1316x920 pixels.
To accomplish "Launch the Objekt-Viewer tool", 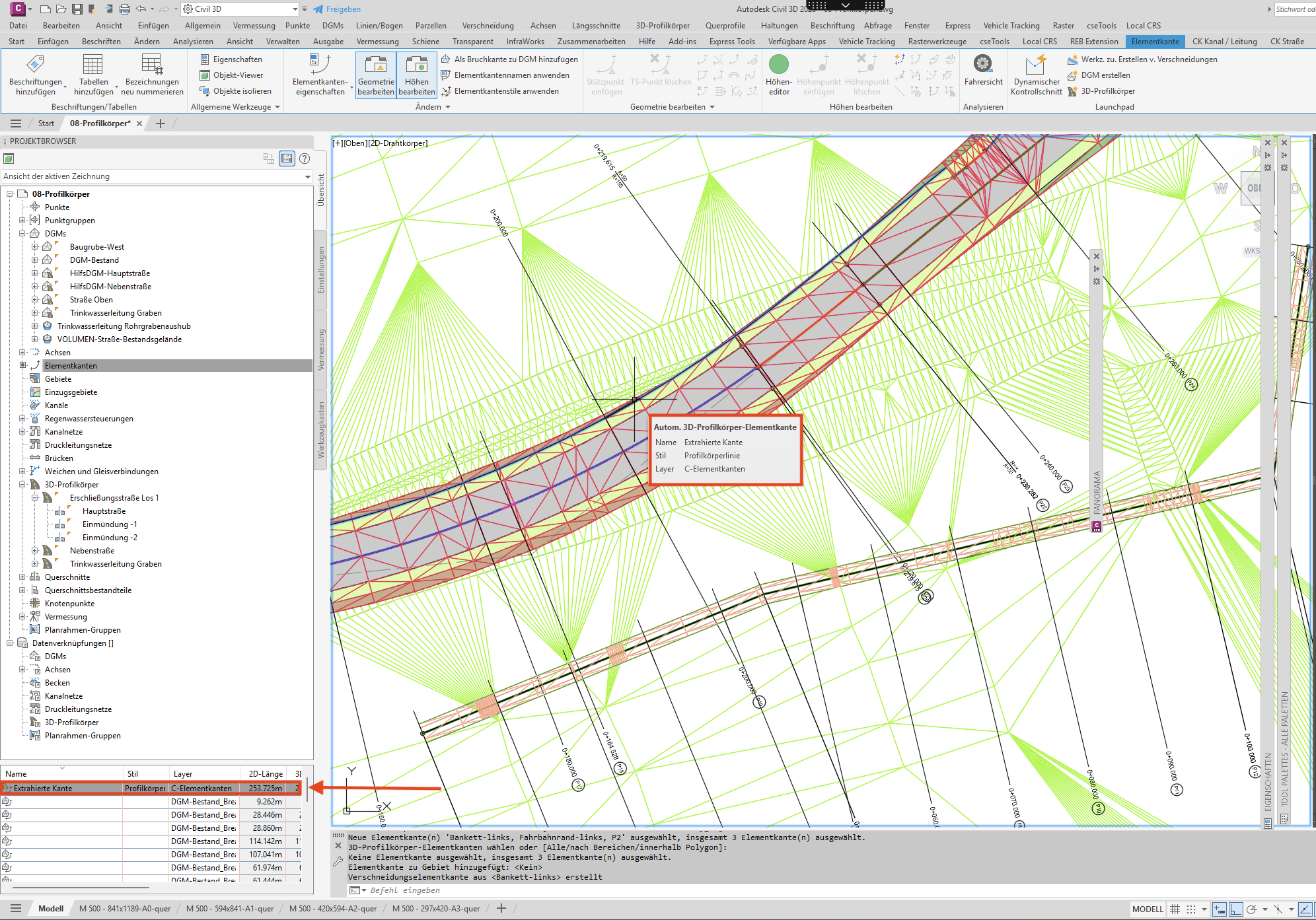I will pos(231,75).
